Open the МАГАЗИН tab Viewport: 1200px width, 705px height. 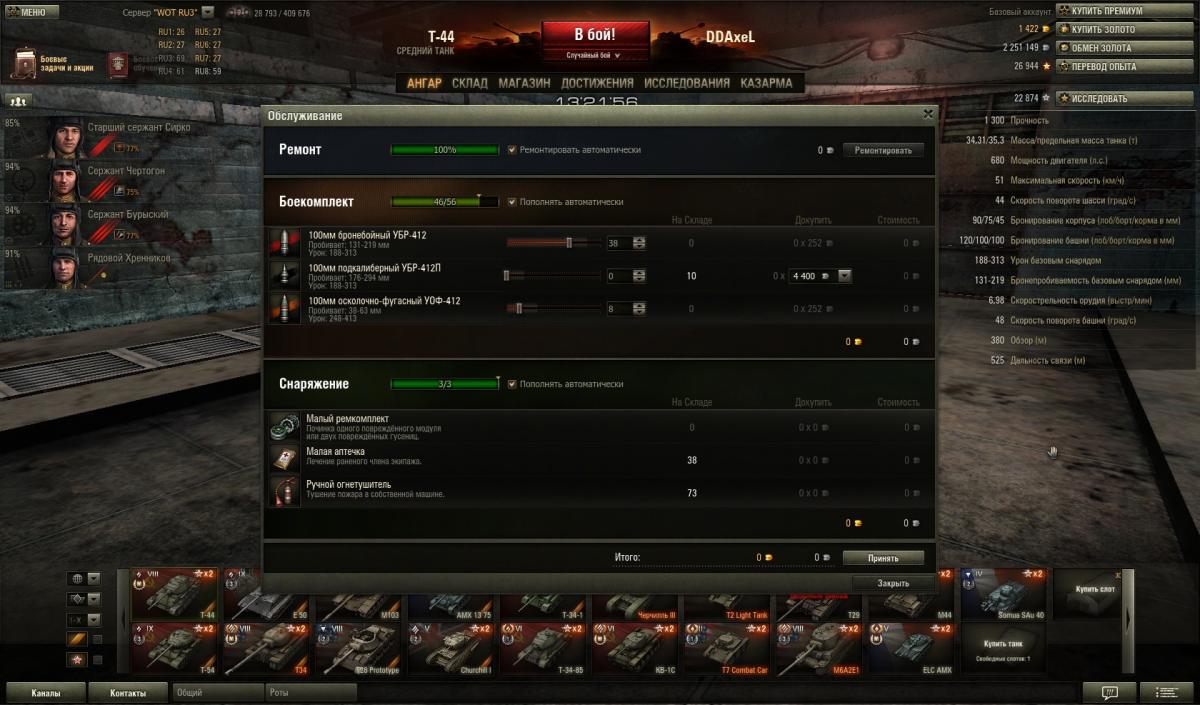pos(524,83)
